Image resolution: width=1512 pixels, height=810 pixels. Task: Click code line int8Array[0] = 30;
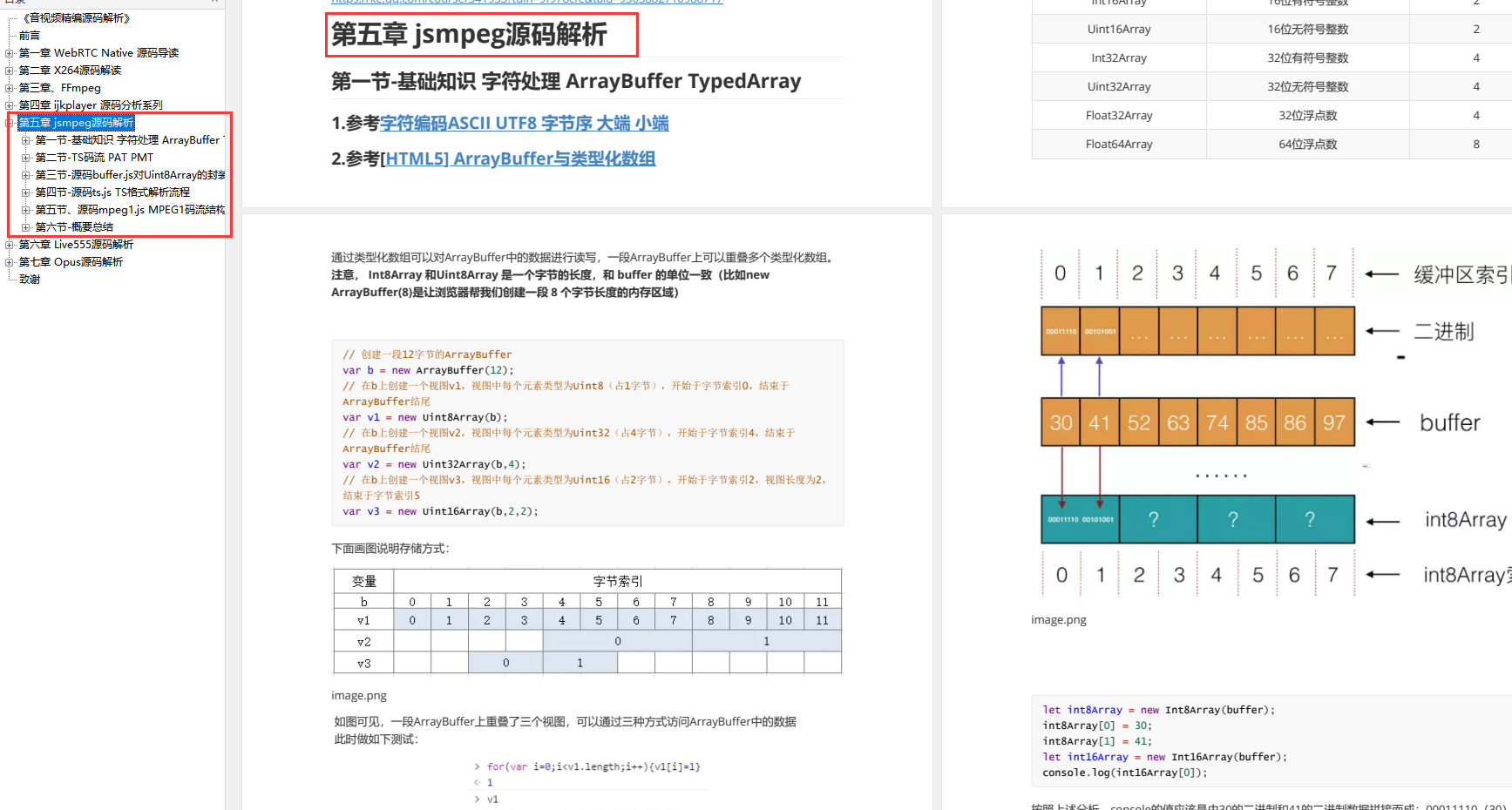(x=1097, y=726)
